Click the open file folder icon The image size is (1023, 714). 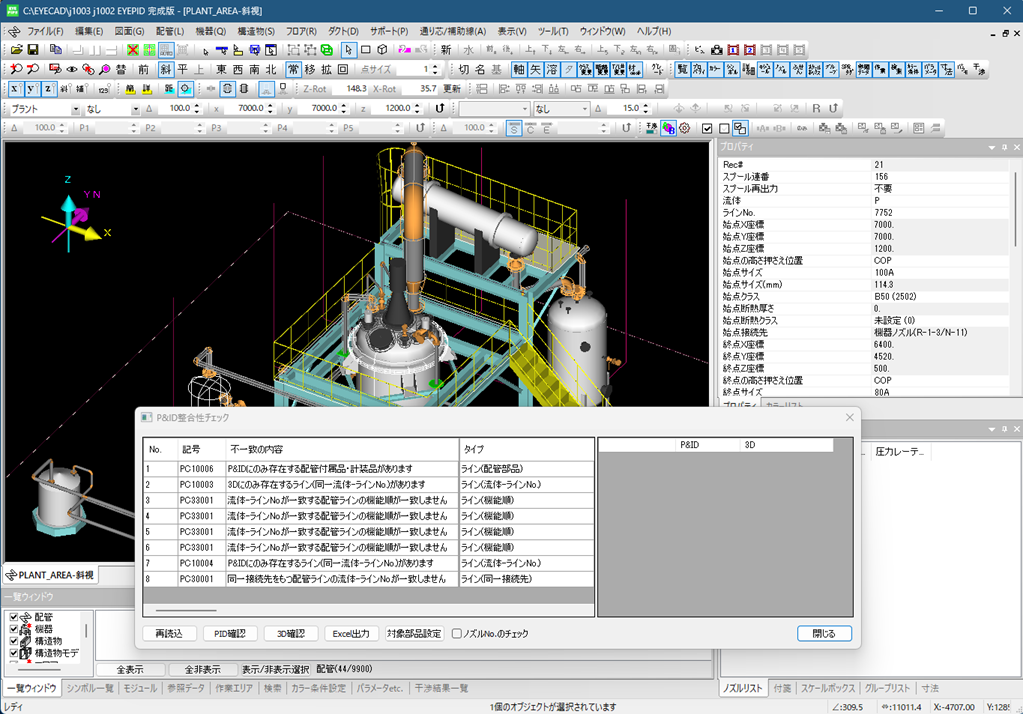coord(16,50)
